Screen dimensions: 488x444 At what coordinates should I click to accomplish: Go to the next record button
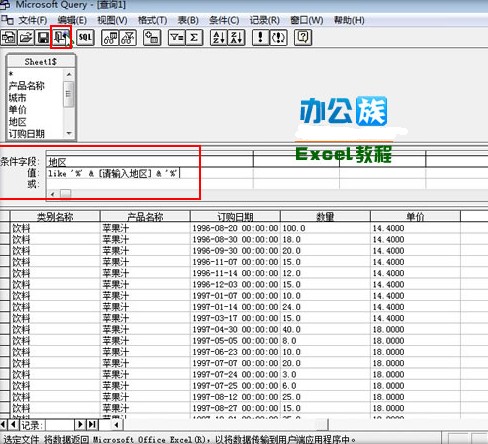coord(80,425)
